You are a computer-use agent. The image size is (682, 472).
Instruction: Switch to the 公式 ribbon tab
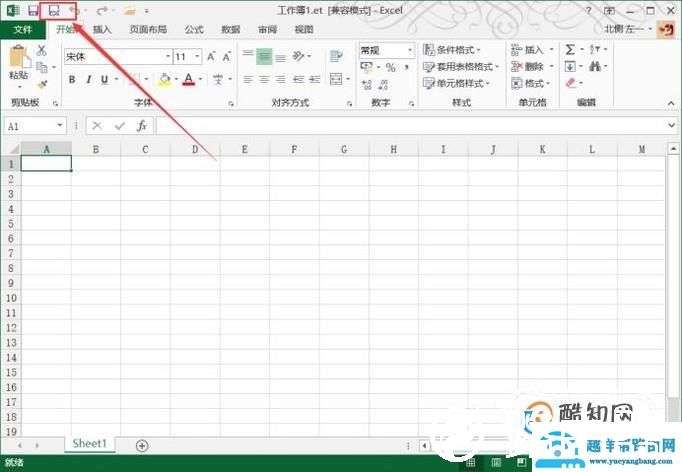194,30
